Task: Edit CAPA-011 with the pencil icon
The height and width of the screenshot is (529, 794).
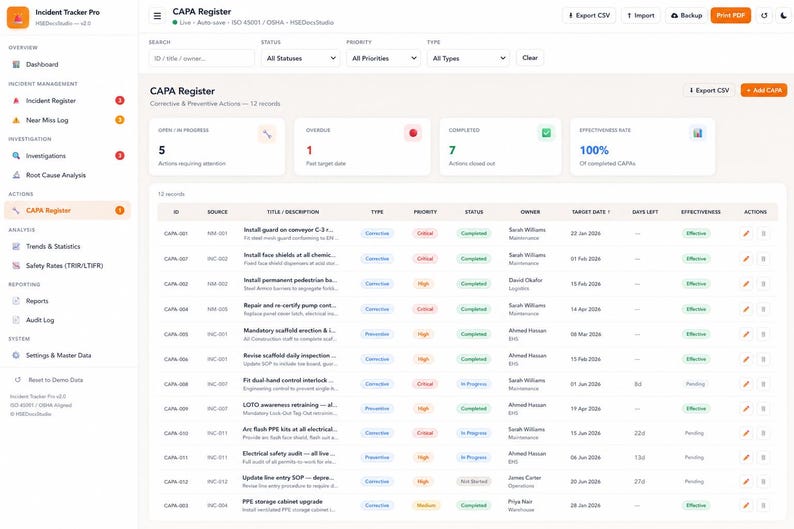Action: tap(746, 458)
